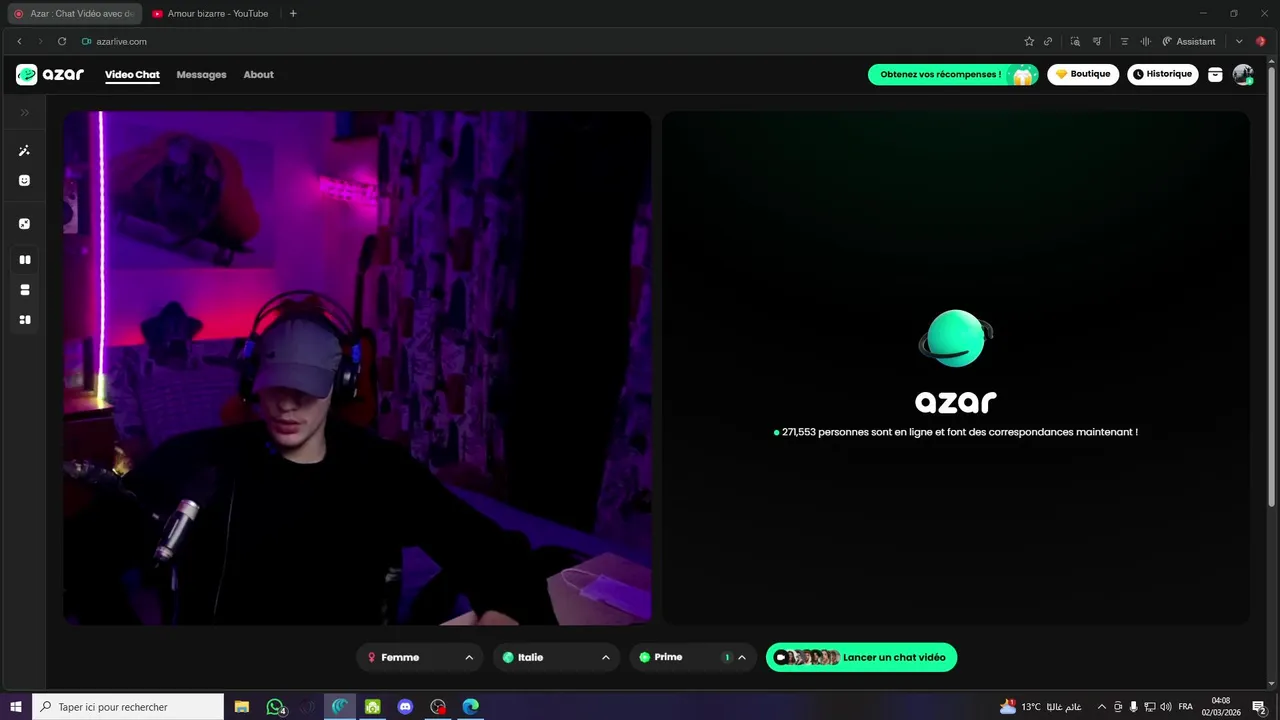Click the 'Taper ici pour rechercher' search box
Image resolution: width=1280 pixels, height=720 pixels.
128,707
